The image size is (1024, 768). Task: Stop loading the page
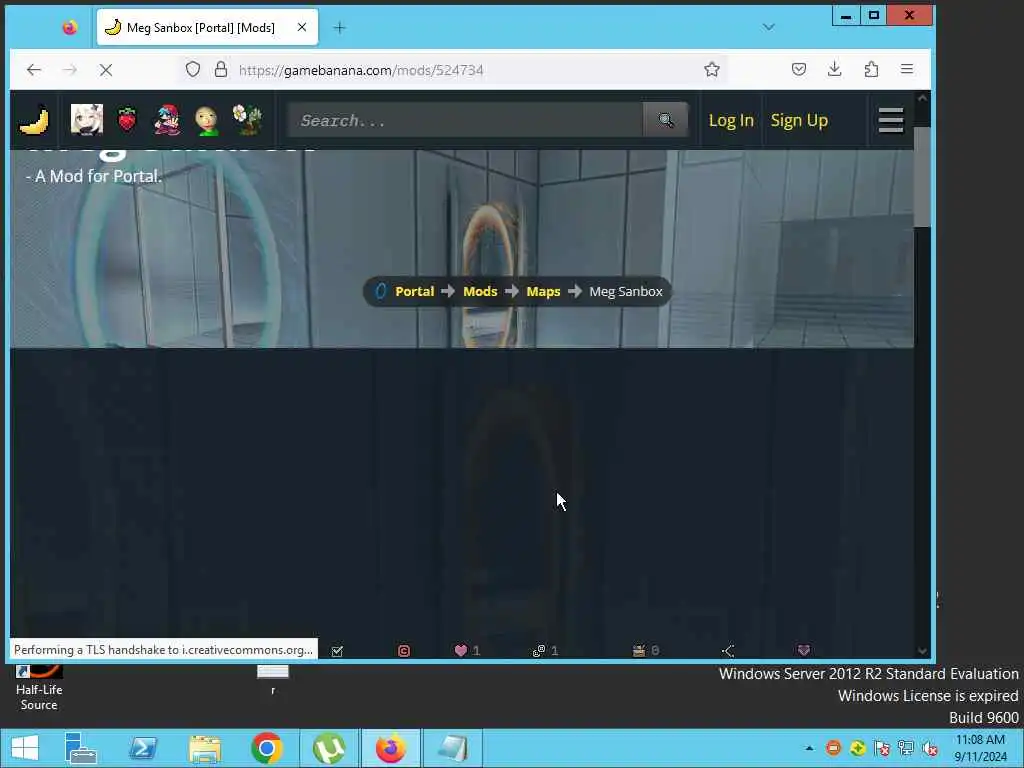[106, 69]
